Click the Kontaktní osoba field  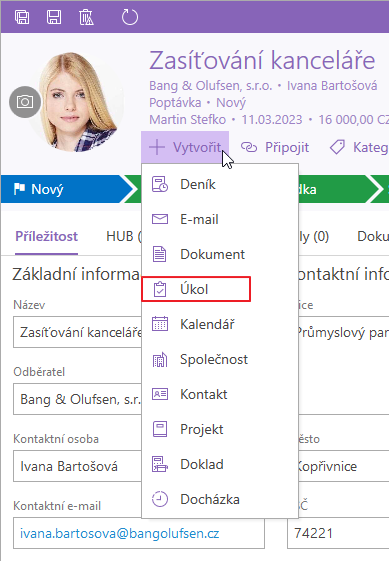77,466
